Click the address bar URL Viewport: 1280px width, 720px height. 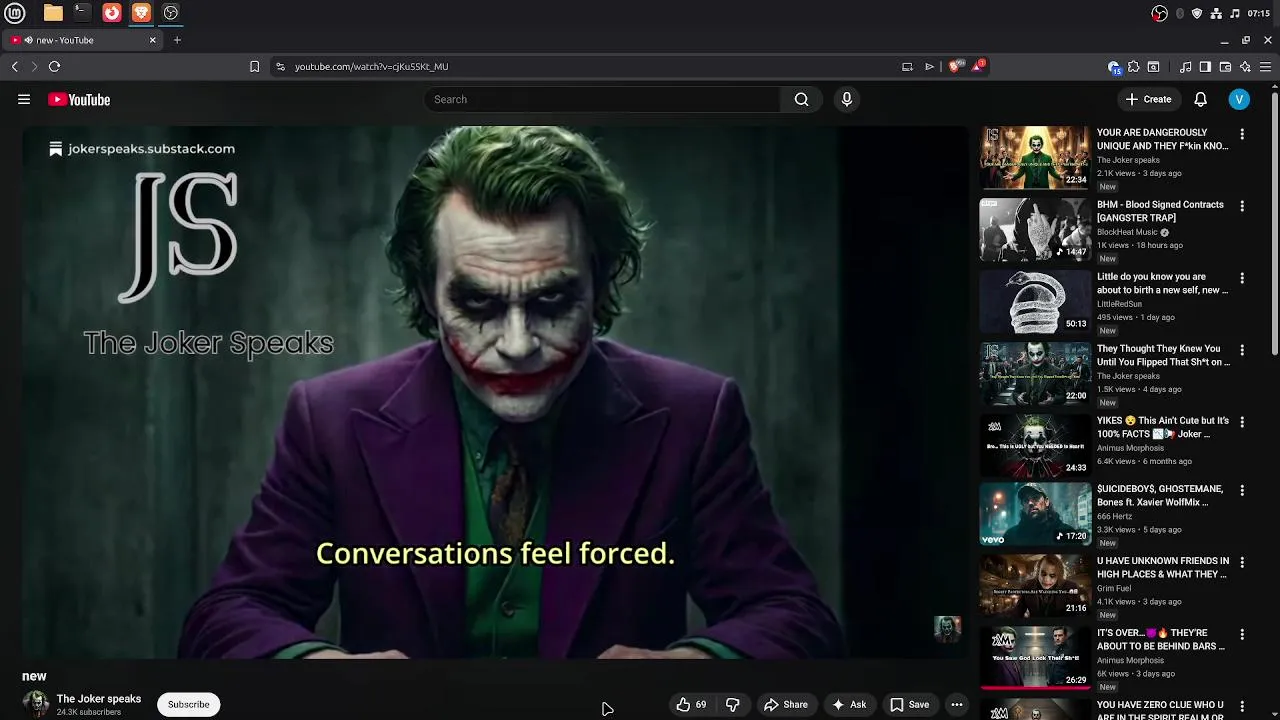(x=372, y=66)
